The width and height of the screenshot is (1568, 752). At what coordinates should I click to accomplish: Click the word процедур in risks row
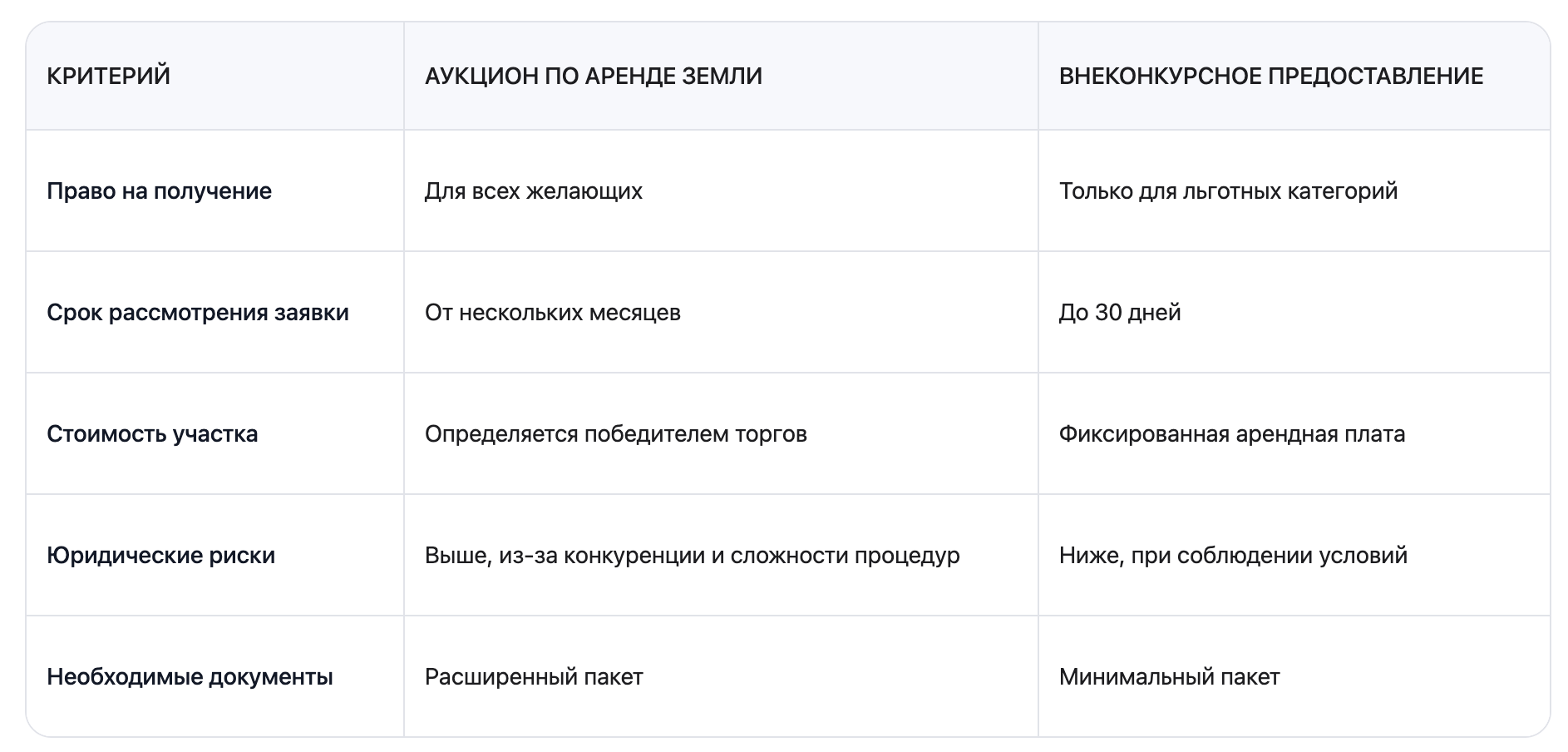coord(907,556)
